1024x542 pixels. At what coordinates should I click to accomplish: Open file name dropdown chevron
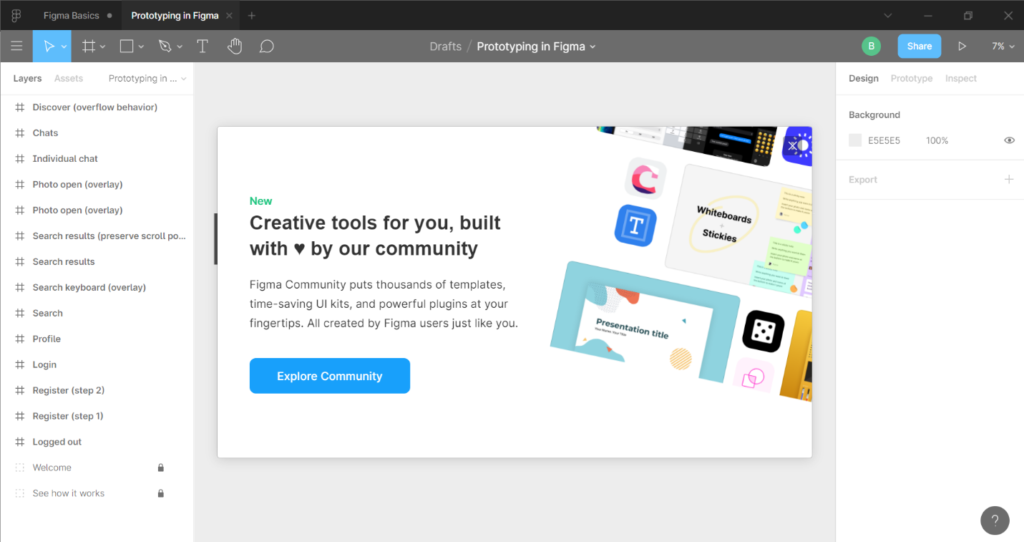pyautogui.click(x=593, y=47)
